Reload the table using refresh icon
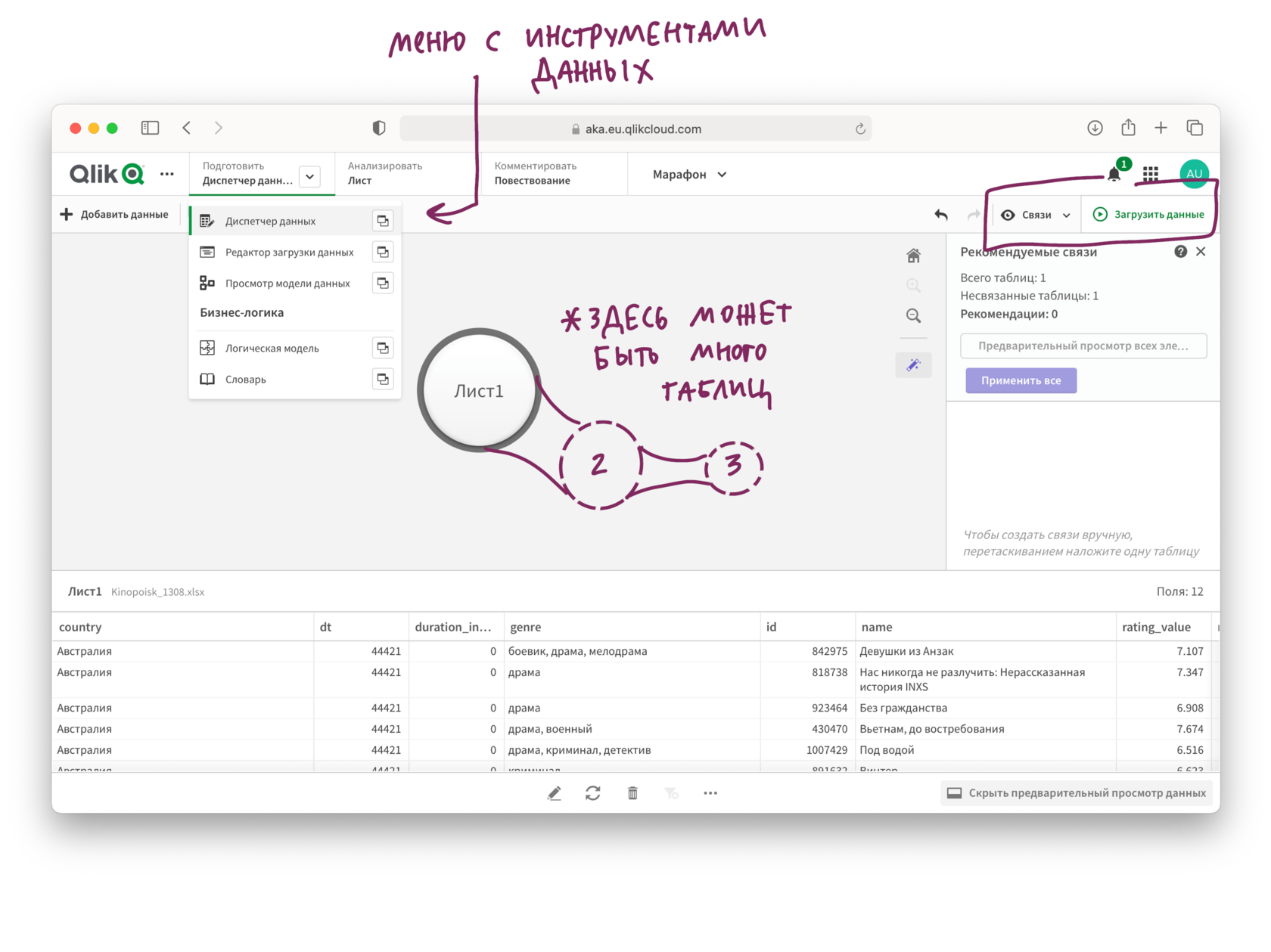The width and height of the screenshot is (1271, 952). pos(593,793)
